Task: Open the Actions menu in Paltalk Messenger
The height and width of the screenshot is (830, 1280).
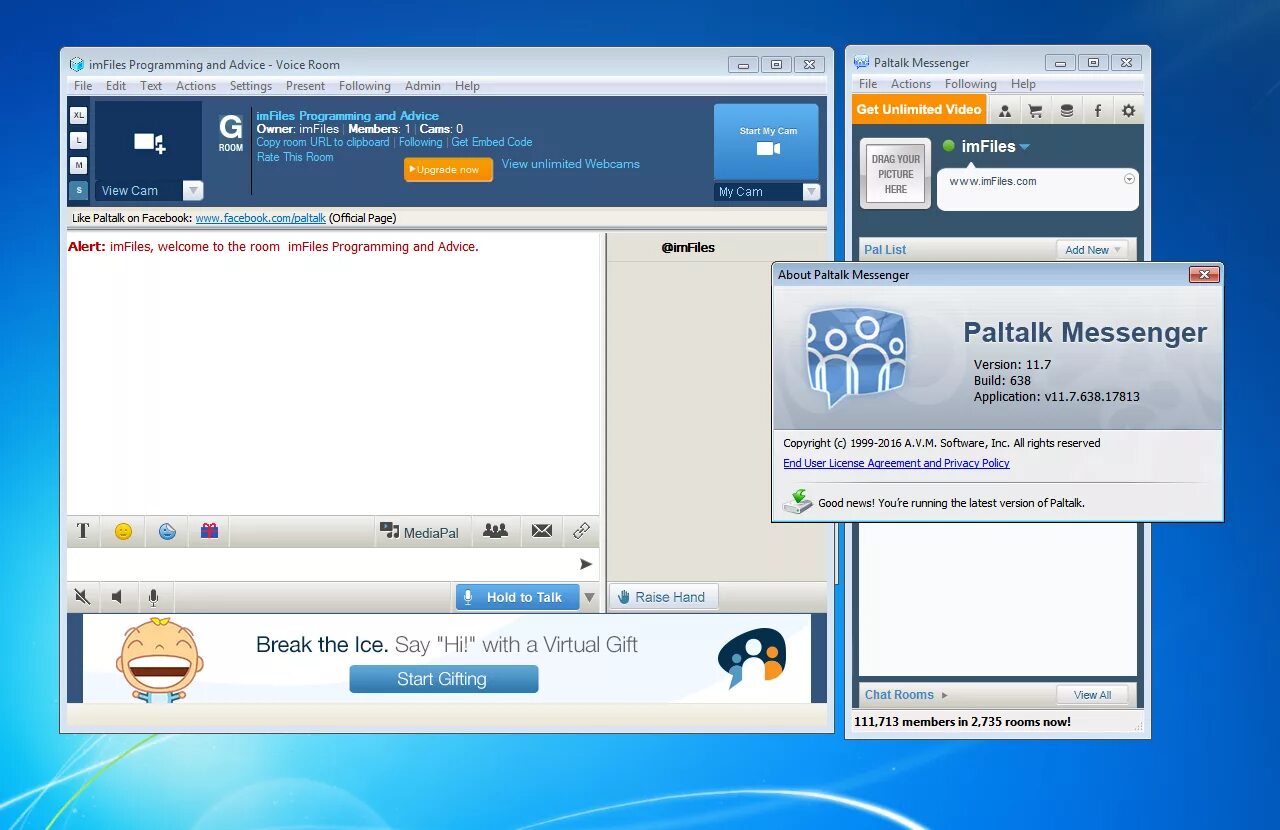Action: click(x=911, y=84)
